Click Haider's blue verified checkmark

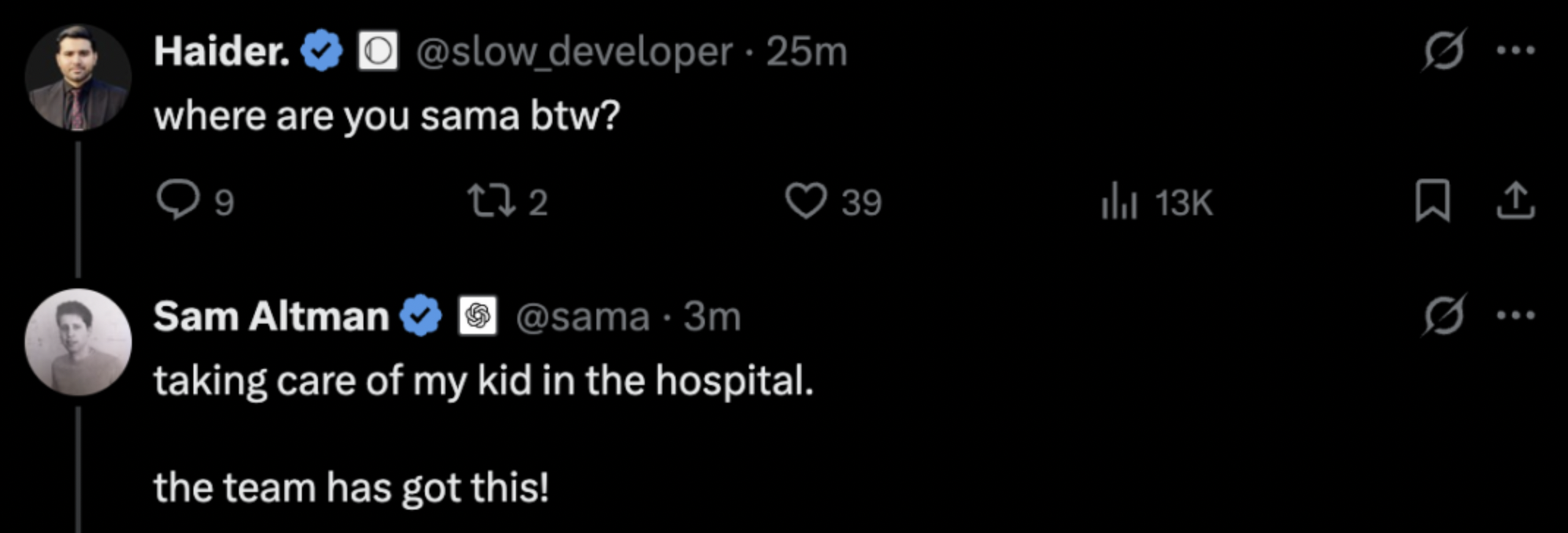pos(321,51)
